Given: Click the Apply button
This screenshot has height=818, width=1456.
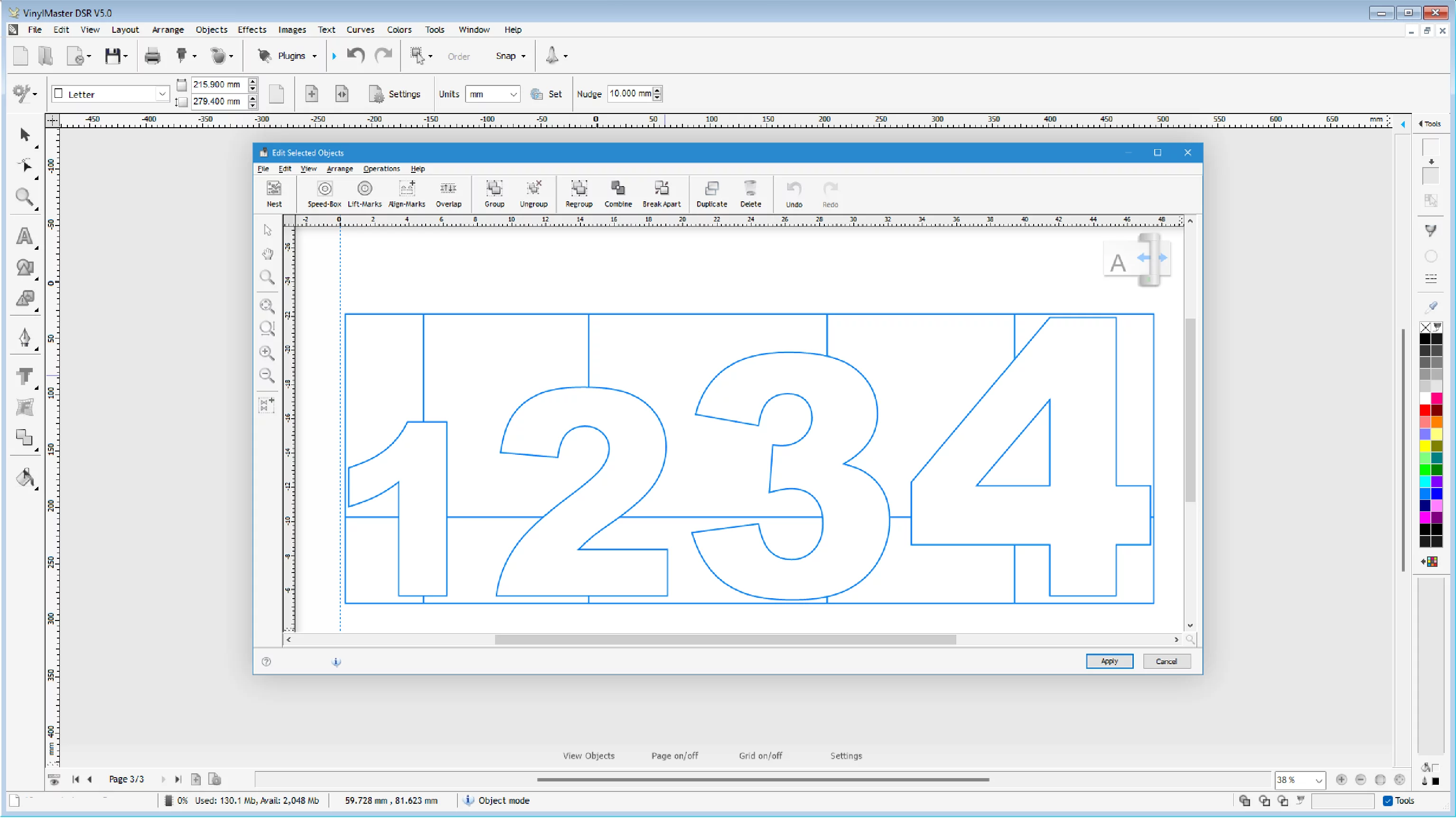Looking at the screenshot, I should pyautogui.click(x=1109, y=661).
